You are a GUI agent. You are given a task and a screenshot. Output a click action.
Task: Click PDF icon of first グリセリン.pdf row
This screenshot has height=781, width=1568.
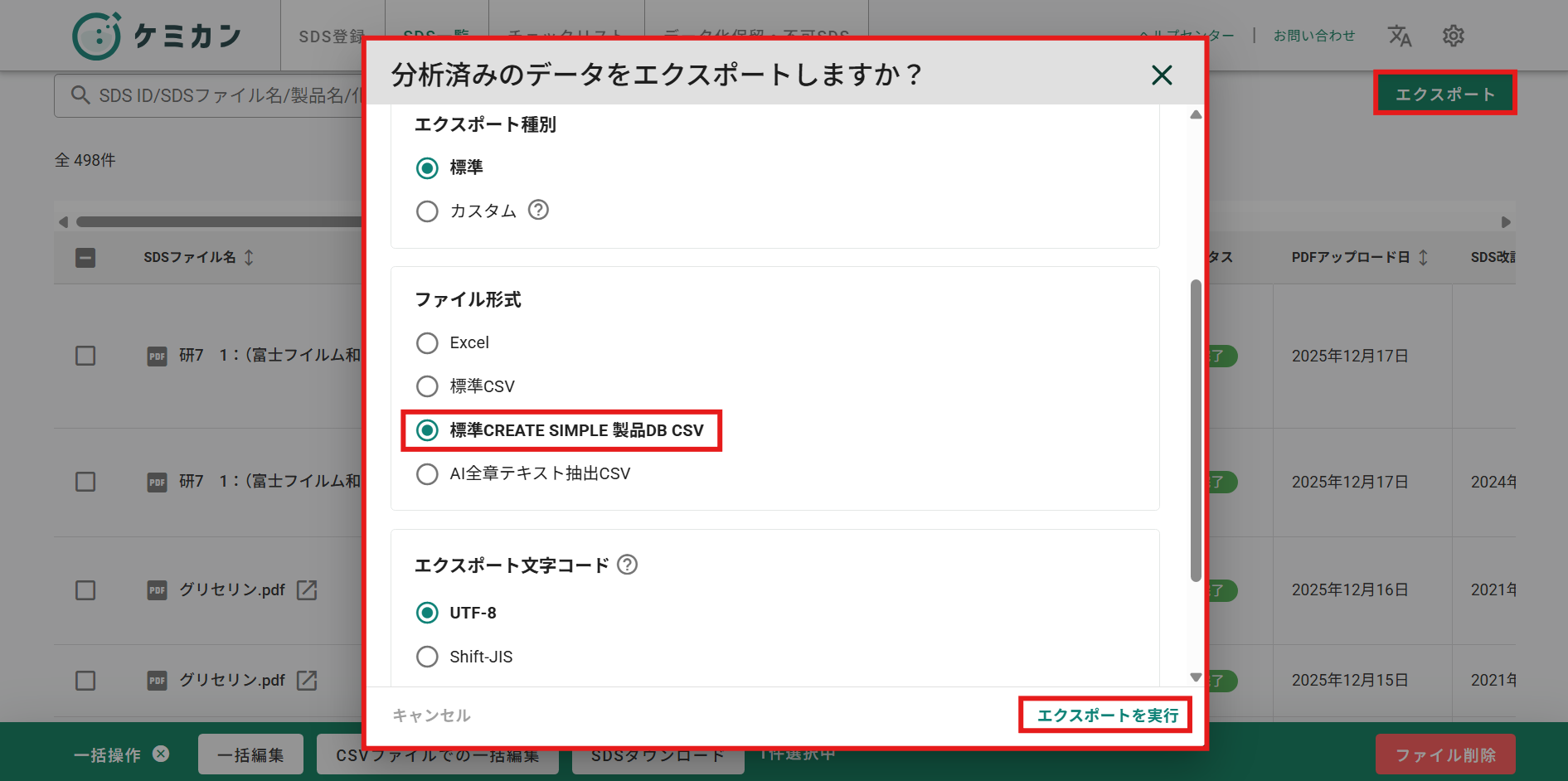157,590
